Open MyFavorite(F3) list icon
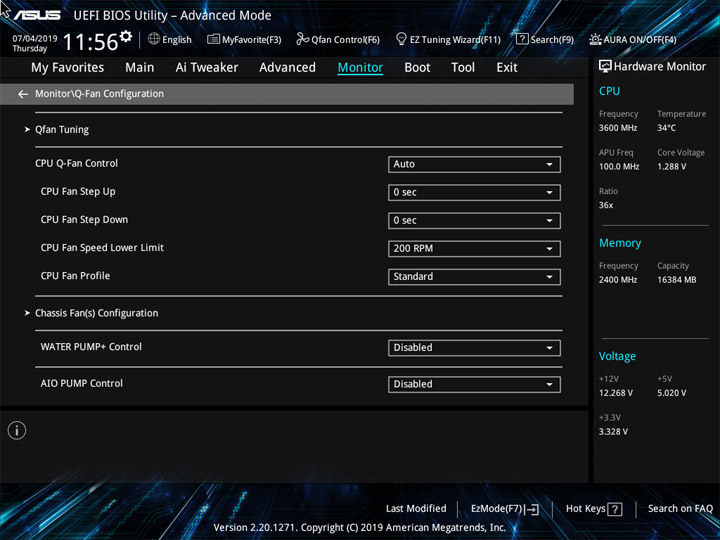 pyautogui.click(x=213, y=39)
